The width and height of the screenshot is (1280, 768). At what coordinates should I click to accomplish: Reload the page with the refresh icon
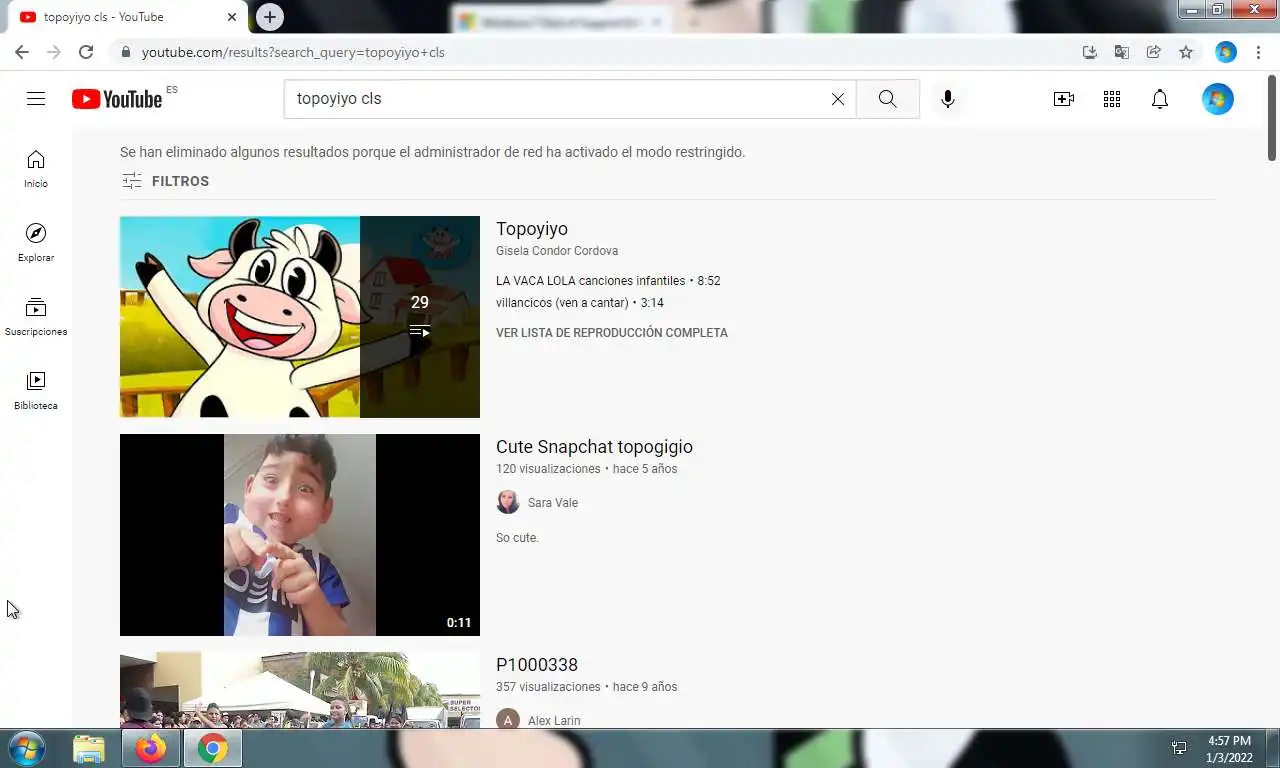[86, 52]
